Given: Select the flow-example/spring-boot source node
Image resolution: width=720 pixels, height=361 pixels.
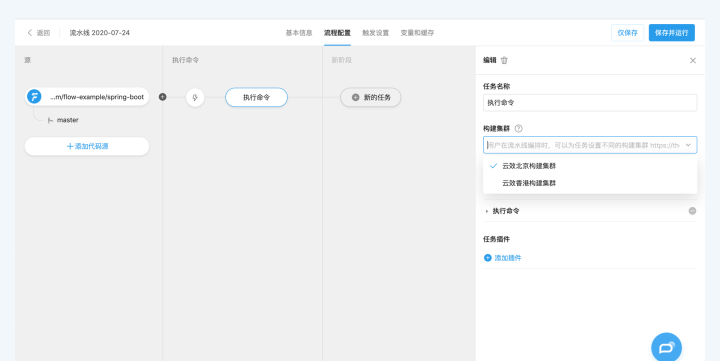Looking at the screenshot, I should (x=87, y=97).
